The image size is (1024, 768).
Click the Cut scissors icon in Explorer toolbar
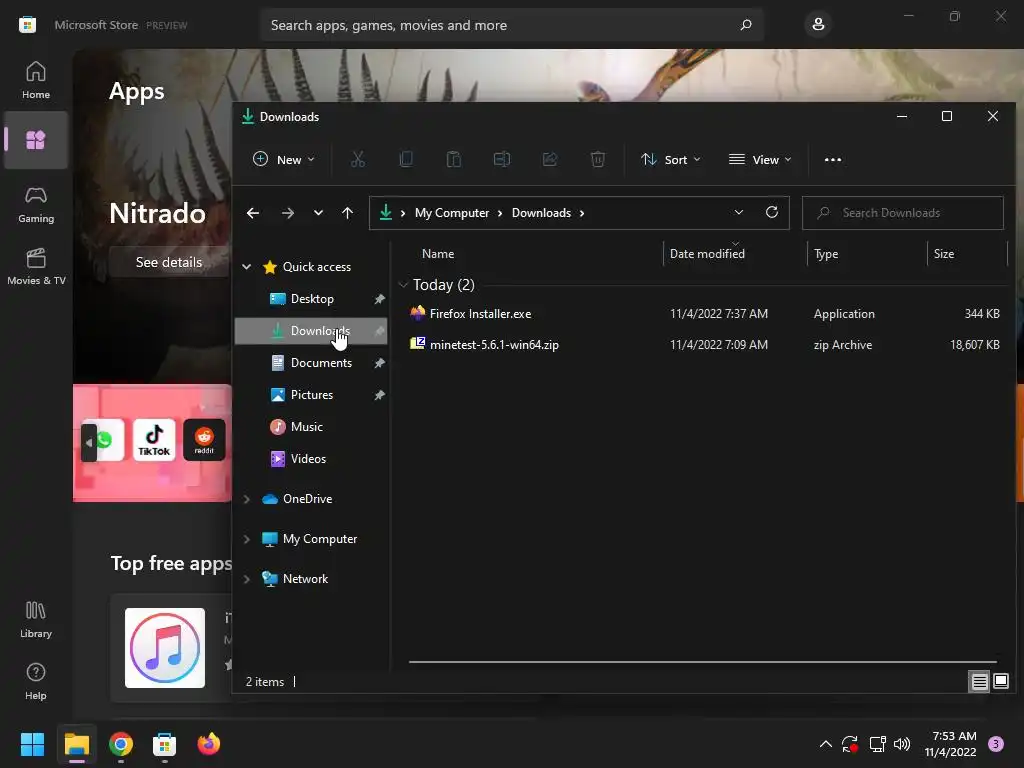358,159
